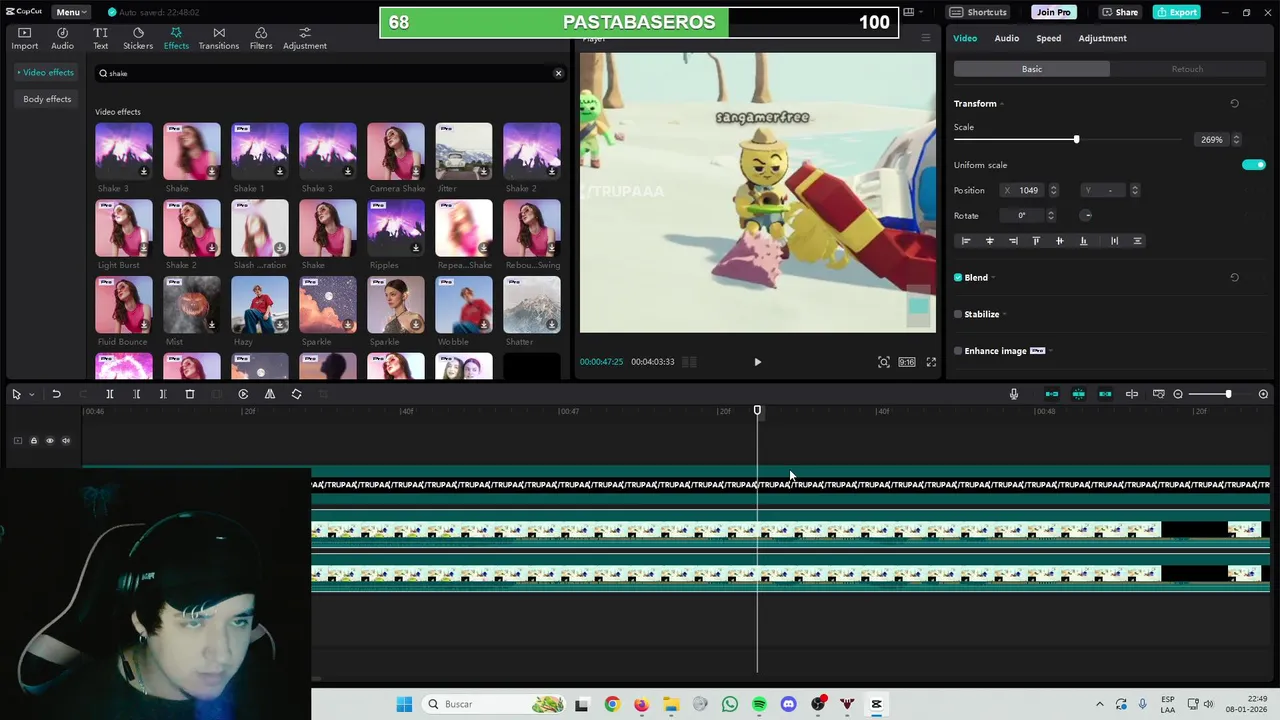Toggle the main track magnet
The height and width of the screenshot is (720, 1280).
coord(1051,394)
